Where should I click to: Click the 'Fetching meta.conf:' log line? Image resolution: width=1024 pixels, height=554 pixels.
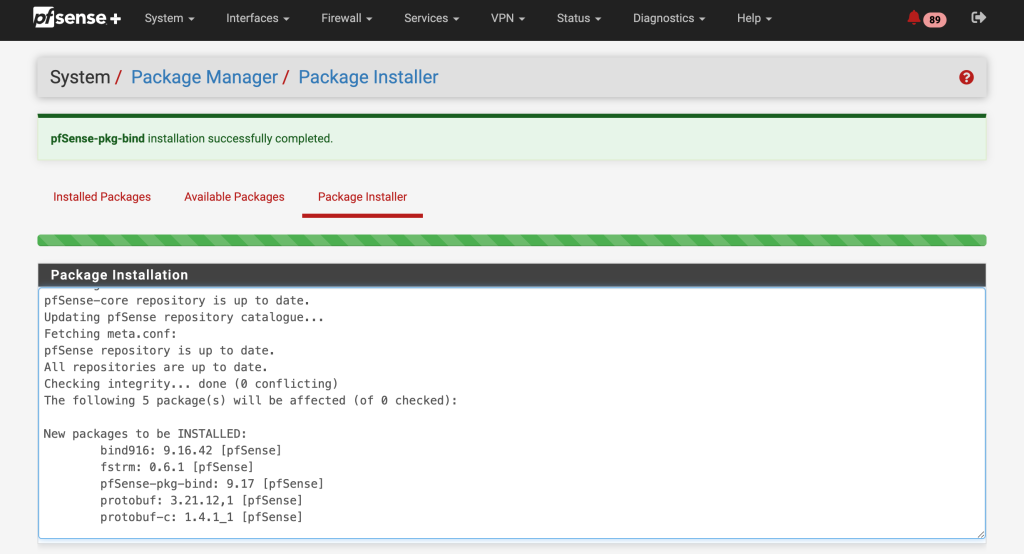click(110, 334)
